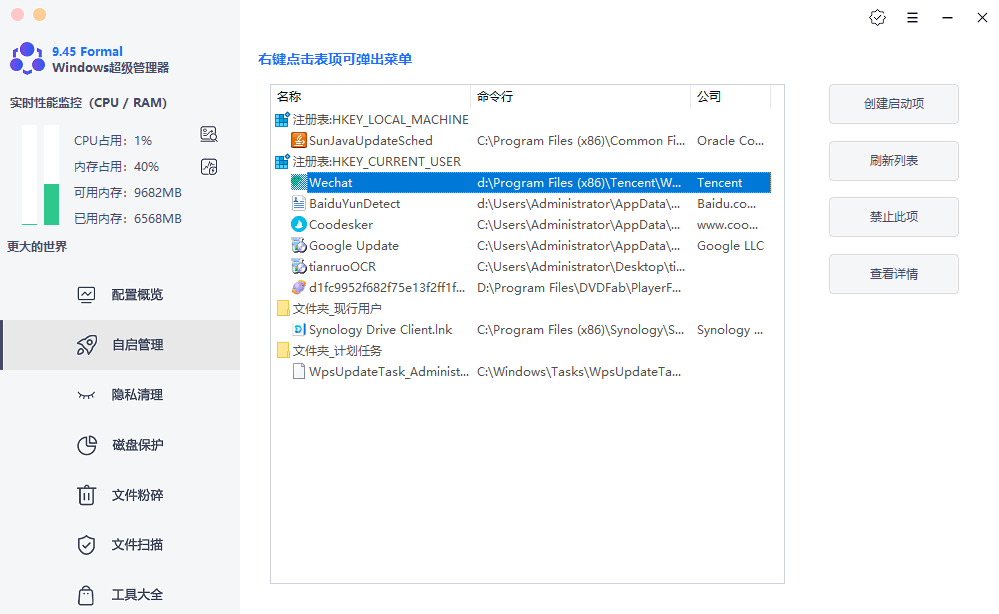The height and width of the screenshot is (614, 999).
Task: Click the 创建启动项 button
Action: click(x=893, y=104)
